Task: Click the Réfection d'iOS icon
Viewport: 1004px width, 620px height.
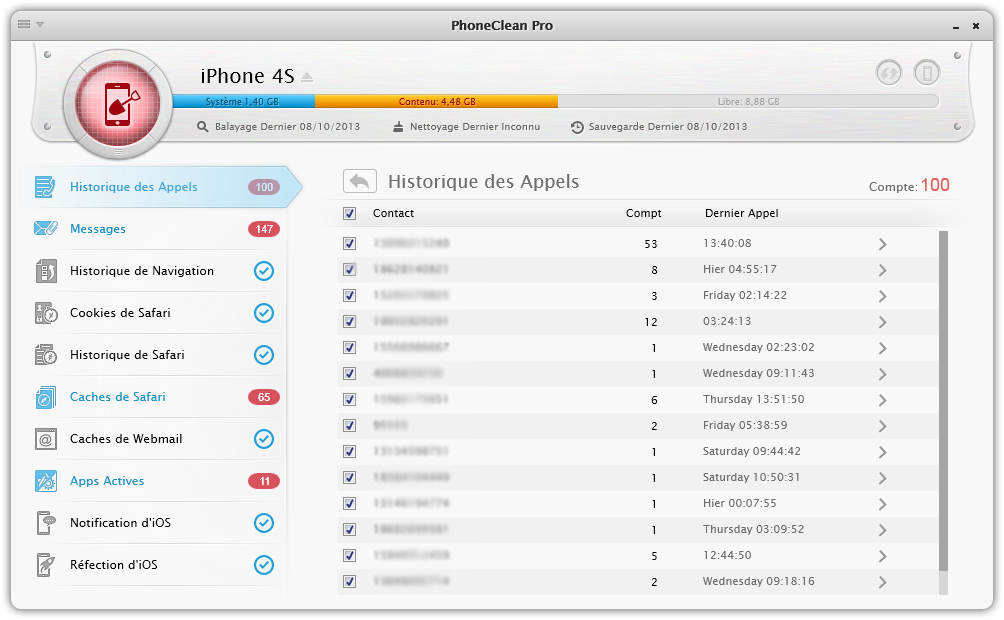Action: (45, 565)
